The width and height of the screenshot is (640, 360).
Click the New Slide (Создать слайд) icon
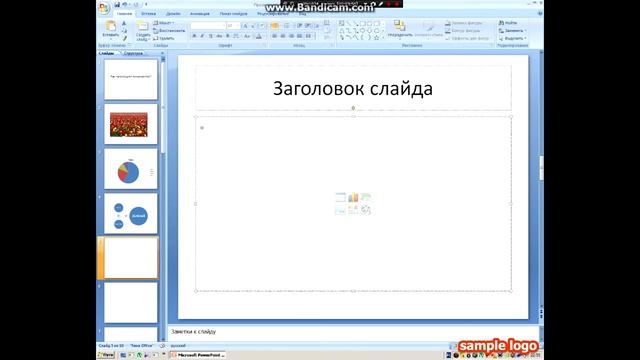tap(142, 26)
